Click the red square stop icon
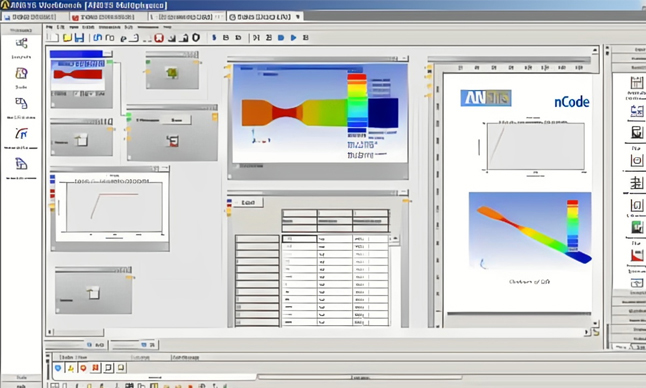Viewport: 646px width, 388px height. (x=159, y=38)
